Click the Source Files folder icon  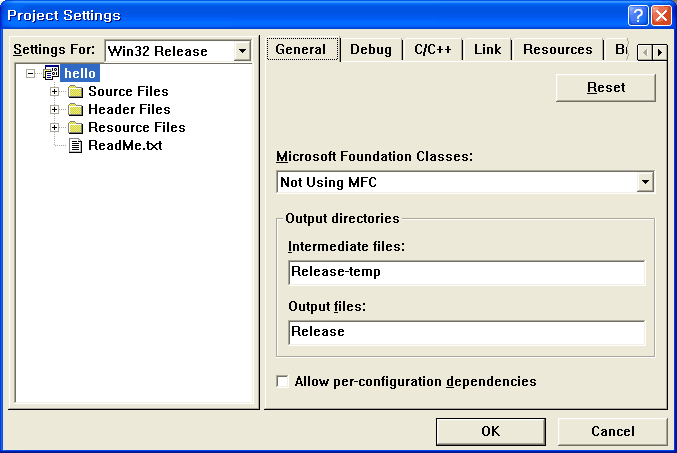click(75, 92)
